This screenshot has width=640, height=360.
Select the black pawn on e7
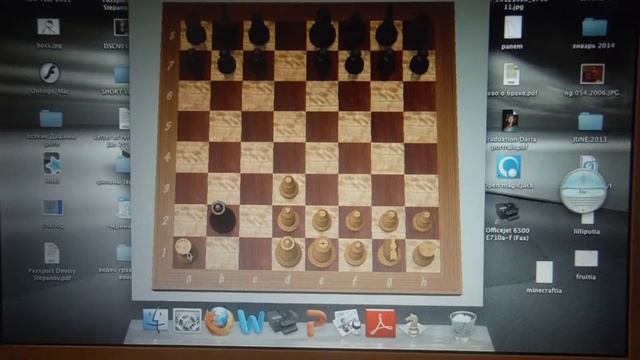322,61
